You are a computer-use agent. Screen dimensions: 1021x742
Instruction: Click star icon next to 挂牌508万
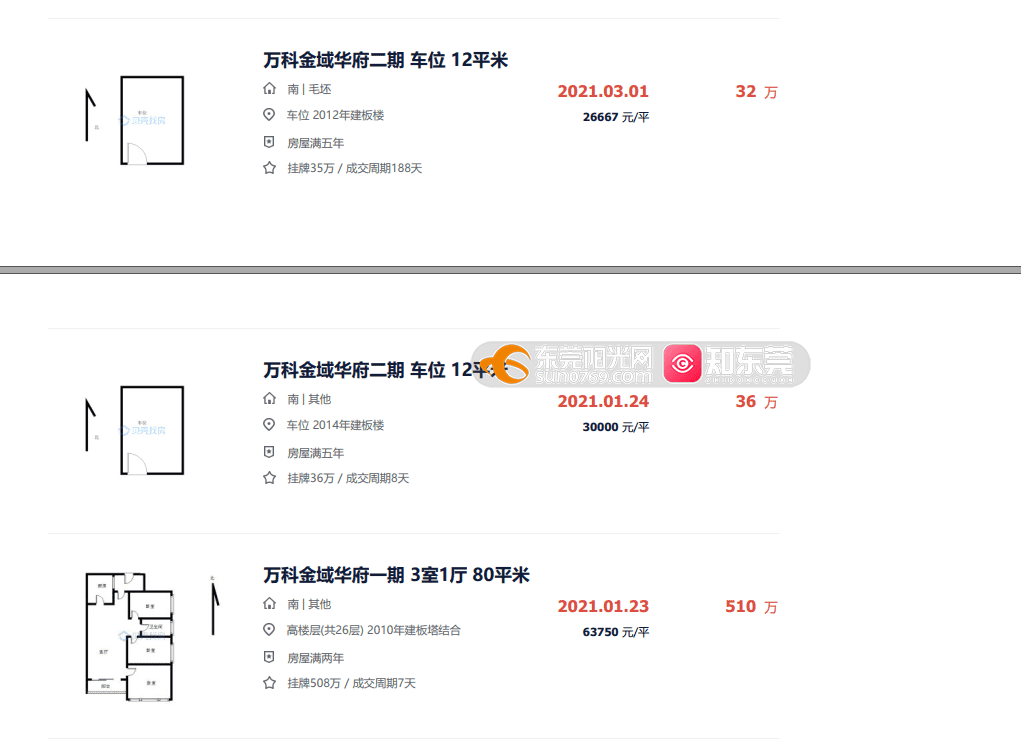pyautogui.click(x=269, y=683)
